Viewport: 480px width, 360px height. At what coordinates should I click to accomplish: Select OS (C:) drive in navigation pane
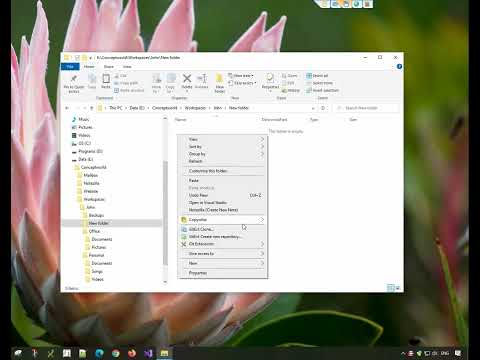pos(84,143)
